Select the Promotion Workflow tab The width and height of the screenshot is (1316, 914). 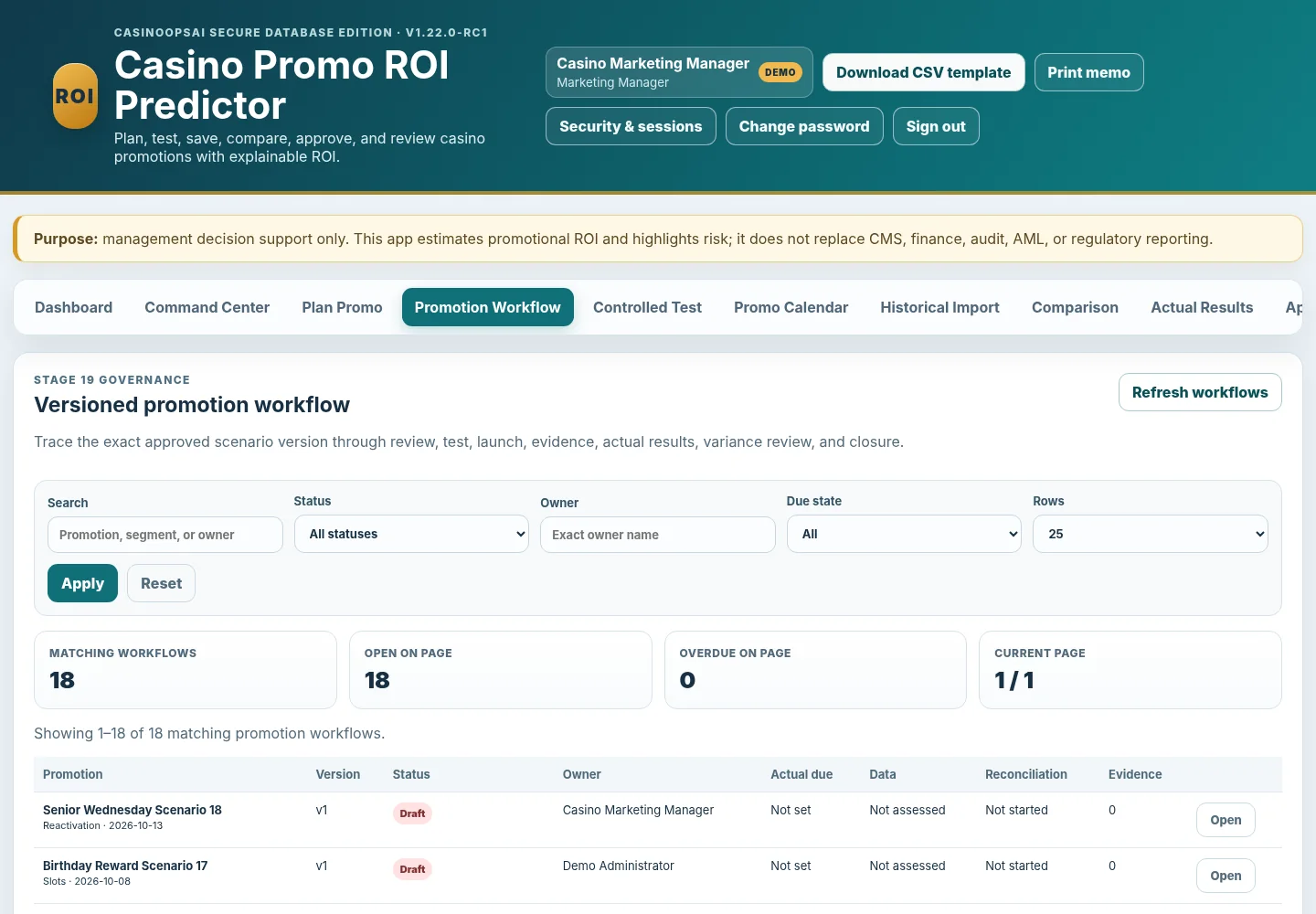click(x=487, y=307)
